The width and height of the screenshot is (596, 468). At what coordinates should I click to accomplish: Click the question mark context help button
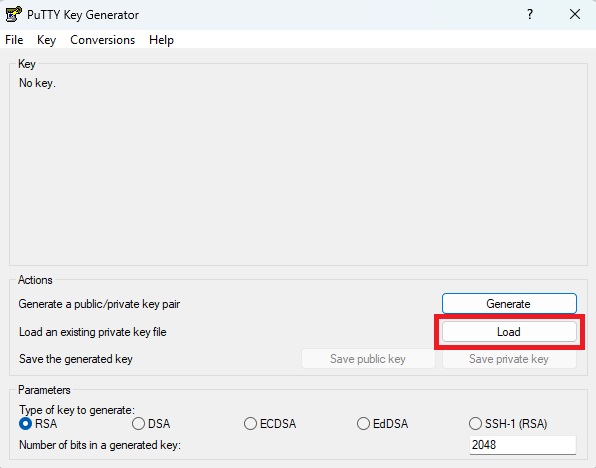coord(530,14)
